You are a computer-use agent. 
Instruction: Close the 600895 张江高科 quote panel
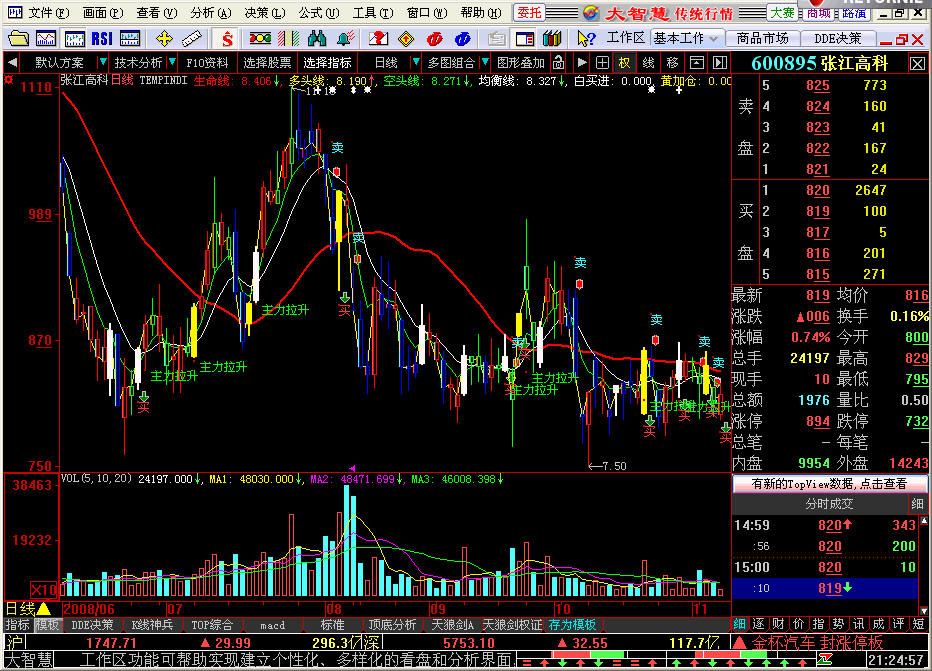tap(917, 64)
